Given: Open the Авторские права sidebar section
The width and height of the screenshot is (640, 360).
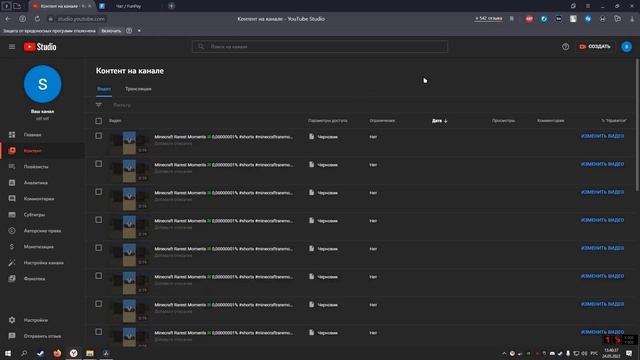Looking at the screenshot, I should coord(42,231).
